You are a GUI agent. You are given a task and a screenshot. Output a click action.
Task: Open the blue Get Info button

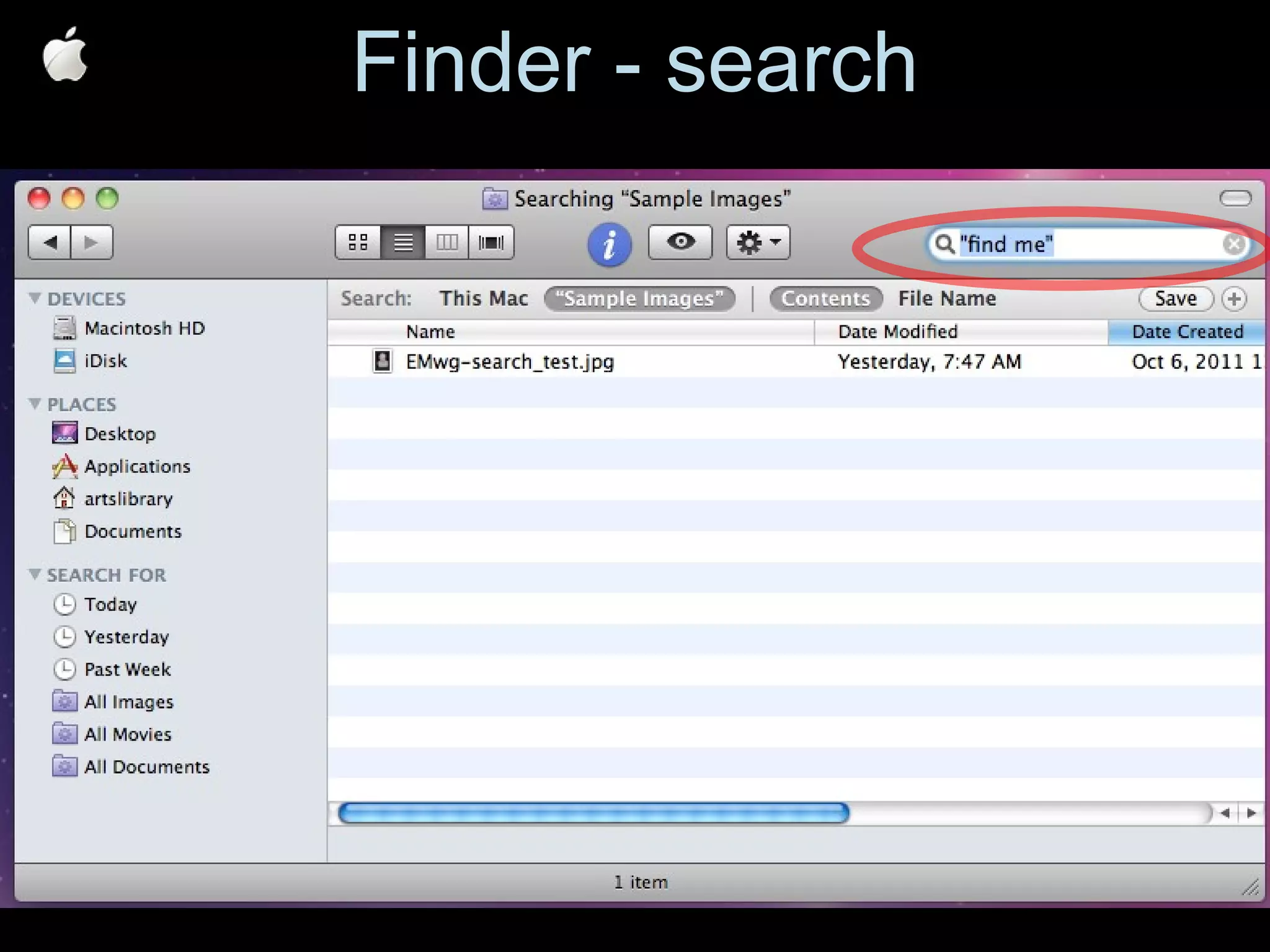coord(610,244)
